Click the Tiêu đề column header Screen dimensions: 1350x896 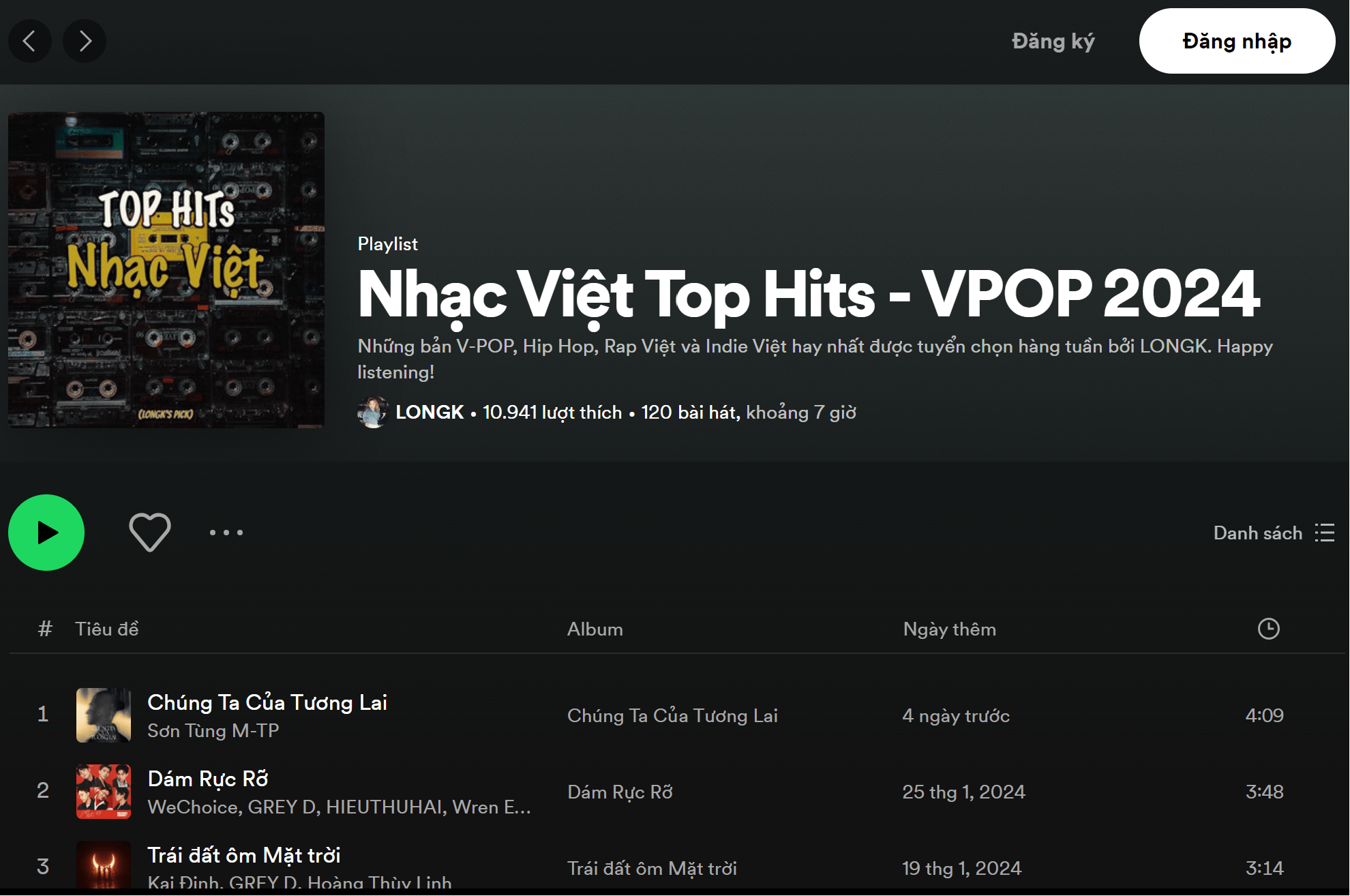[x=107, y=629]
